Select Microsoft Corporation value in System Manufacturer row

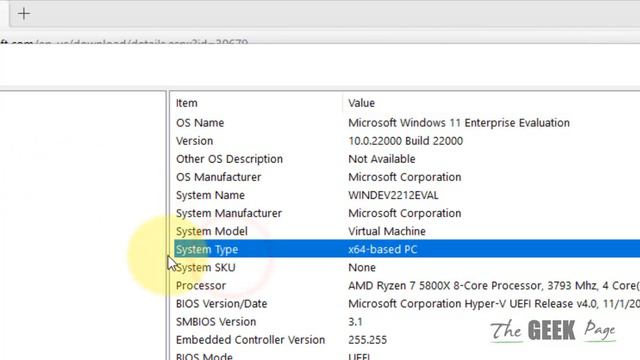[404, 213]
